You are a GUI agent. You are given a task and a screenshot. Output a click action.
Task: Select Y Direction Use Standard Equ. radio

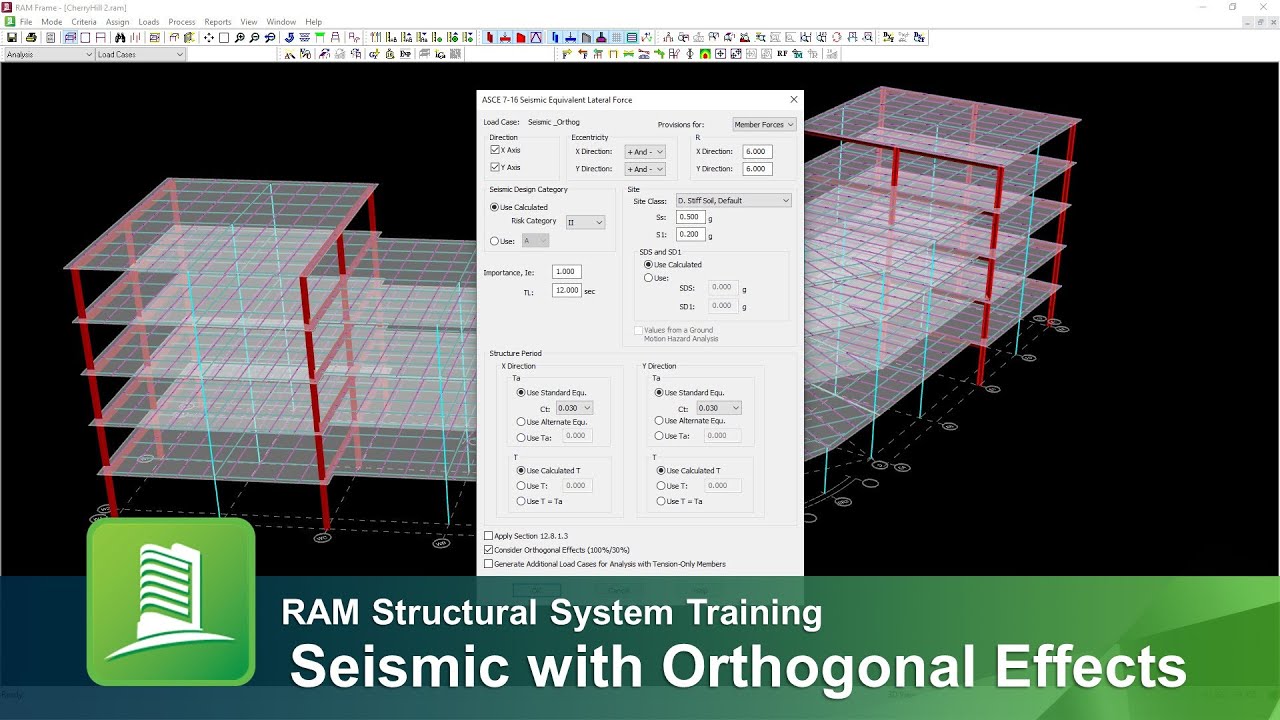[x=659, y=393]
